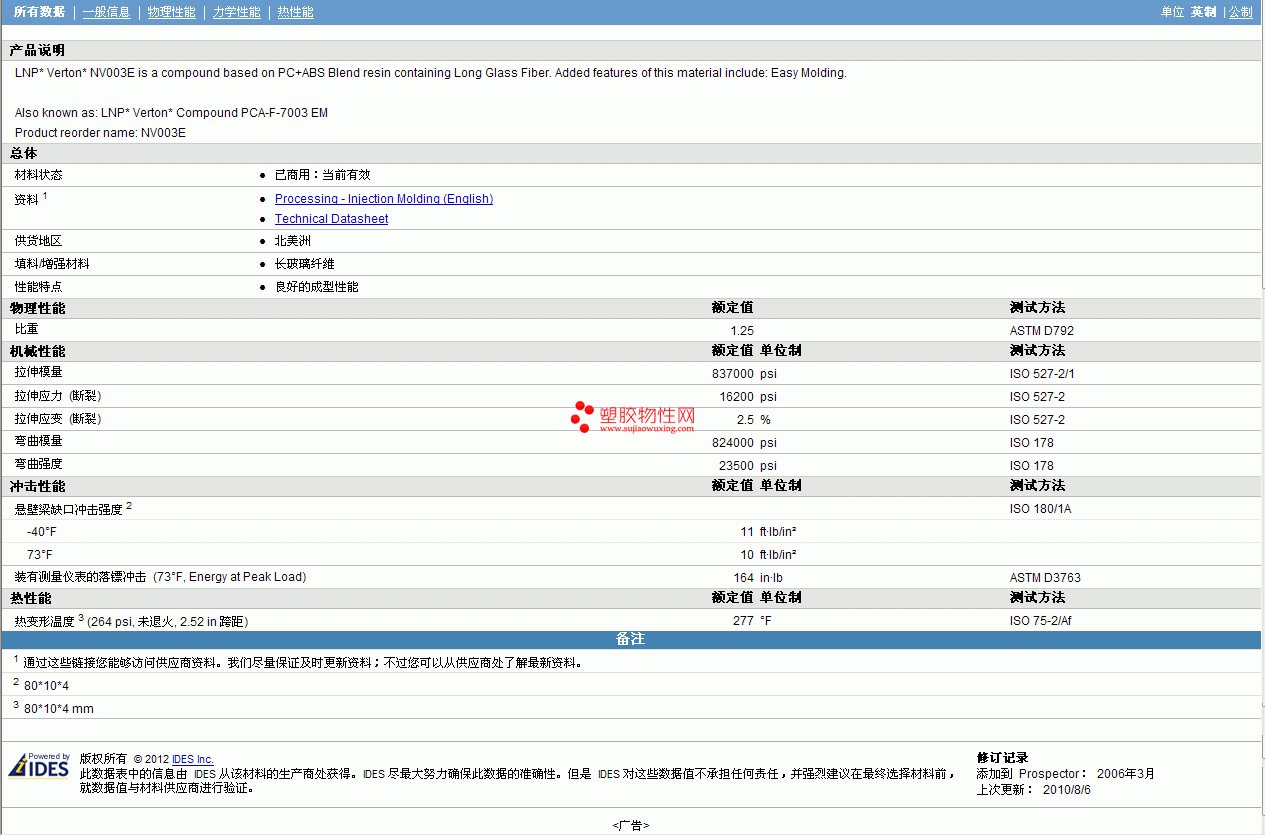Click the 已商用：当前有效 status value
Viewport: 1265px width, 835px height.
[323, 175]
